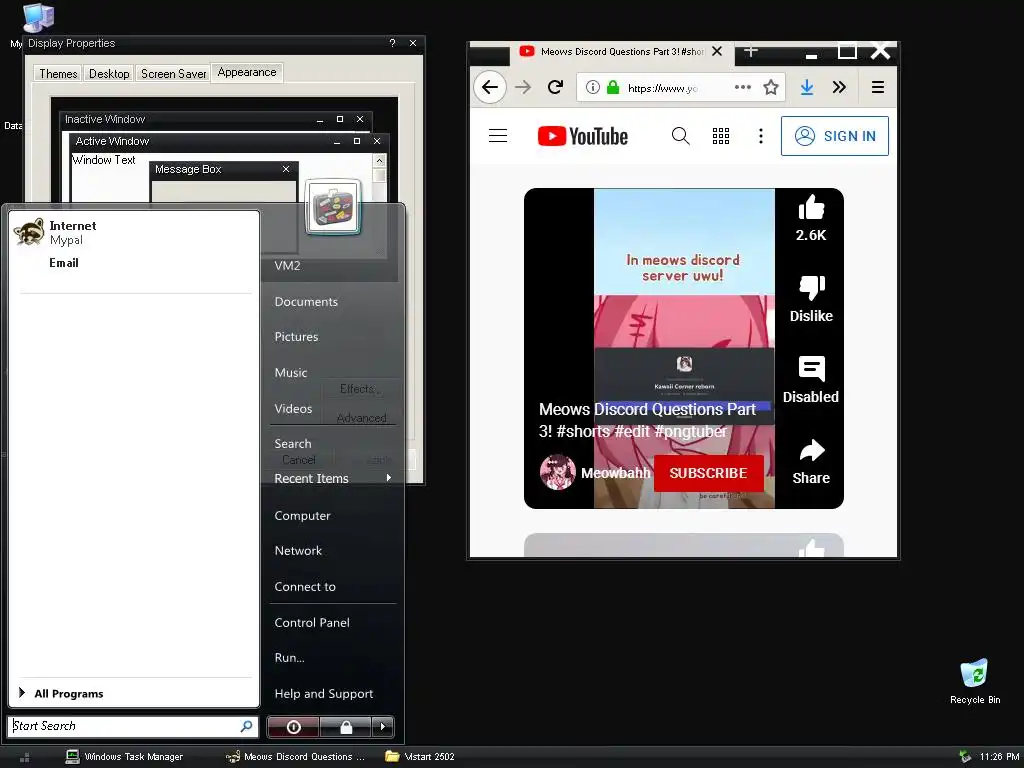This screenshot has height=768, width=1024.
Task: Open the Meowbahh channel avatar
Action: click(557, 472)
